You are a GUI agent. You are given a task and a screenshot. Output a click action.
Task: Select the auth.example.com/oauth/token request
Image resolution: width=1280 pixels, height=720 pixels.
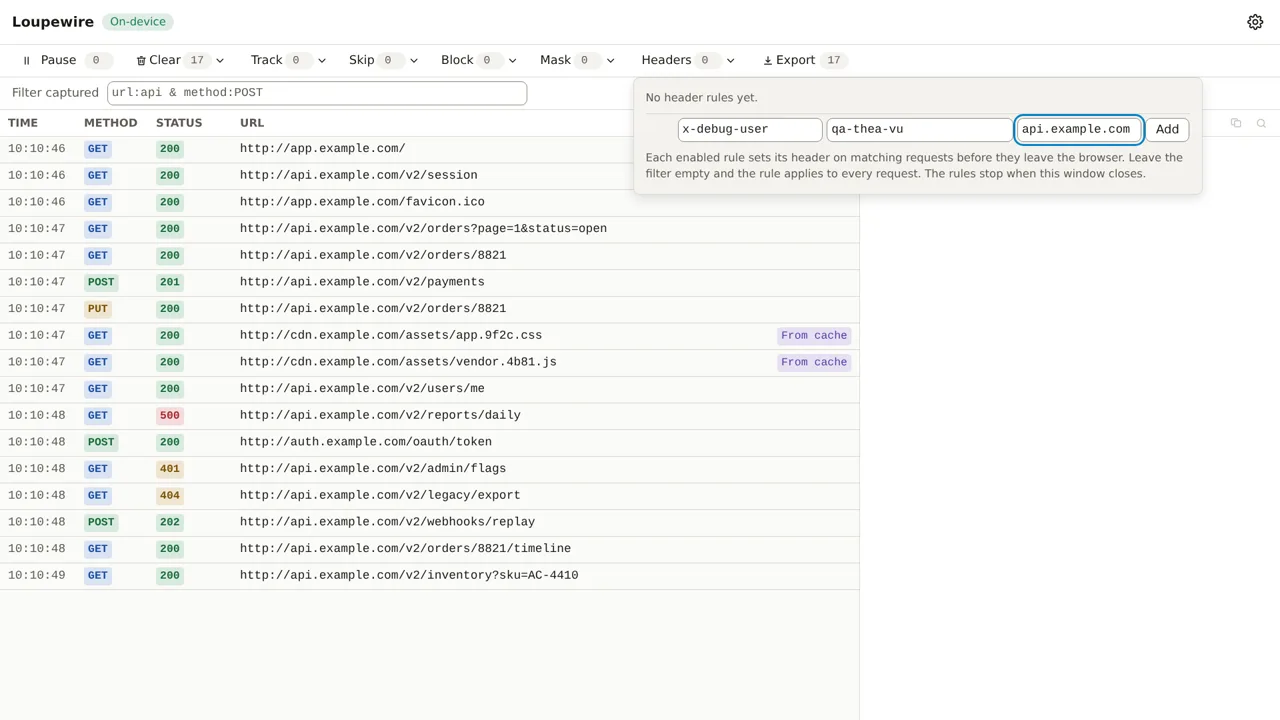pos(429,442)
